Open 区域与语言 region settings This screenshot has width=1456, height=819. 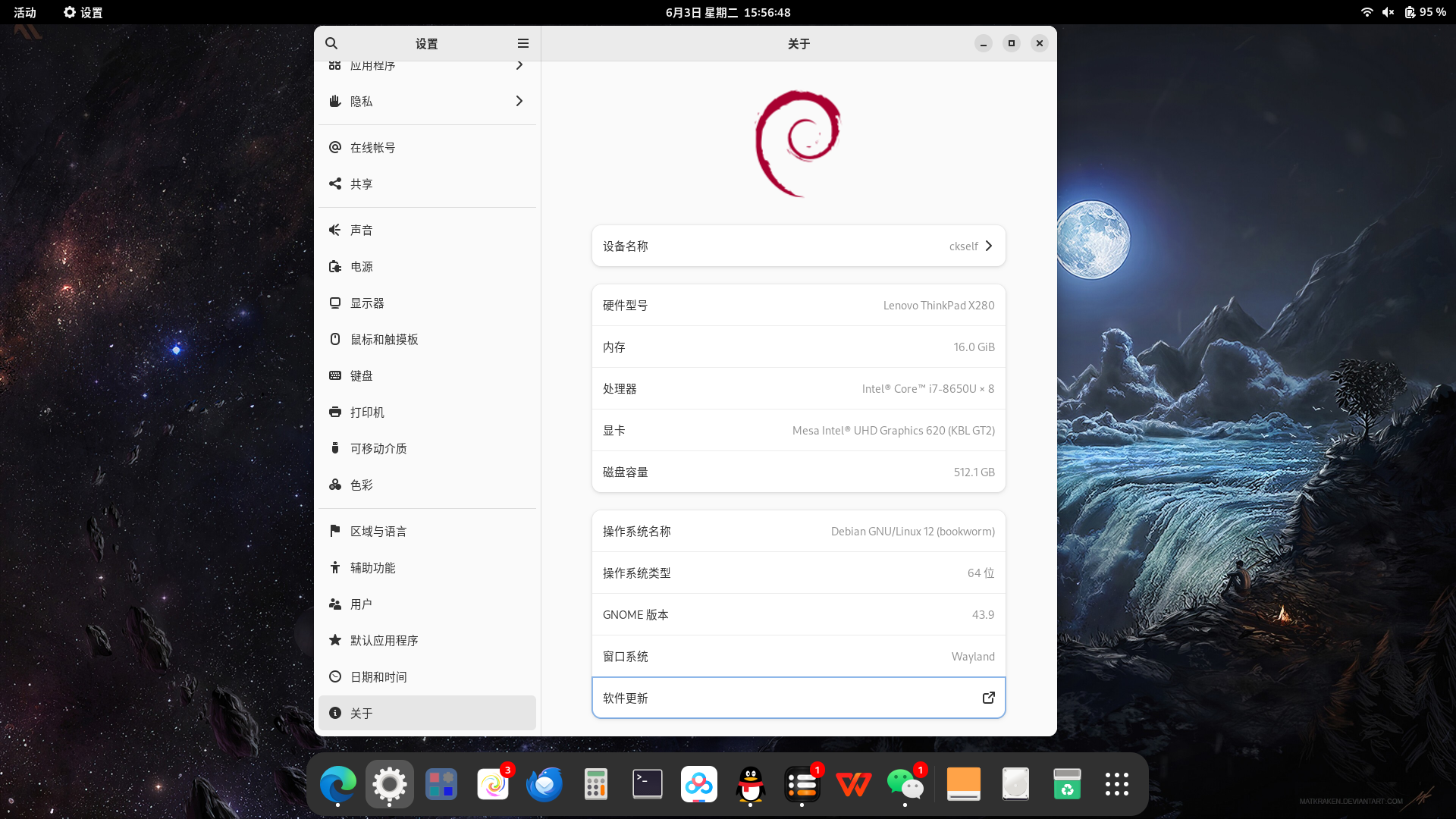point(427,531)
